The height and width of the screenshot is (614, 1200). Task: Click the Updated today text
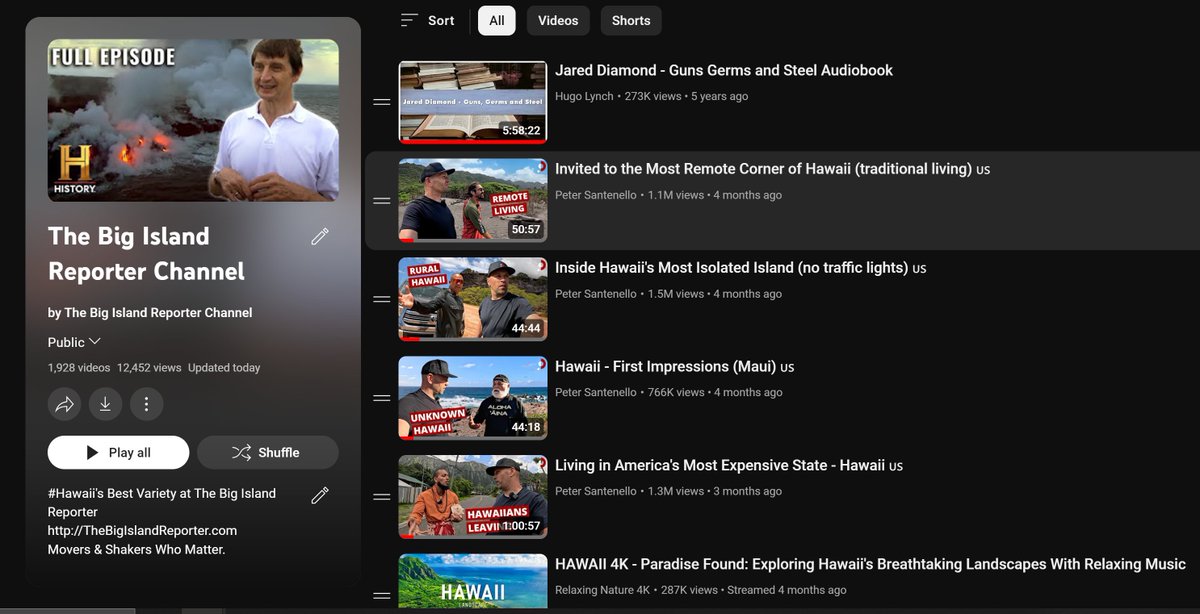(224, 368)
